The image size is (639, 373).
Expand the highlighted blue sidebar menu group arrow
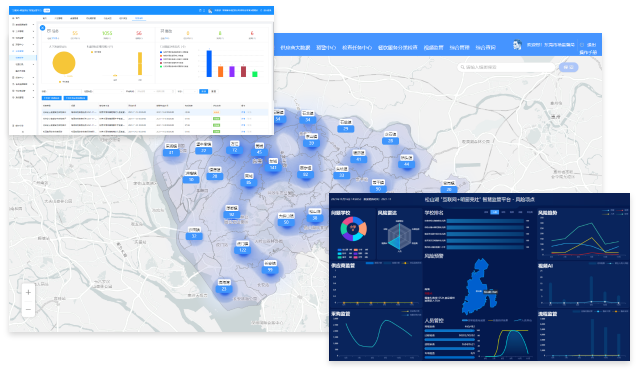[x=33, y=51]
